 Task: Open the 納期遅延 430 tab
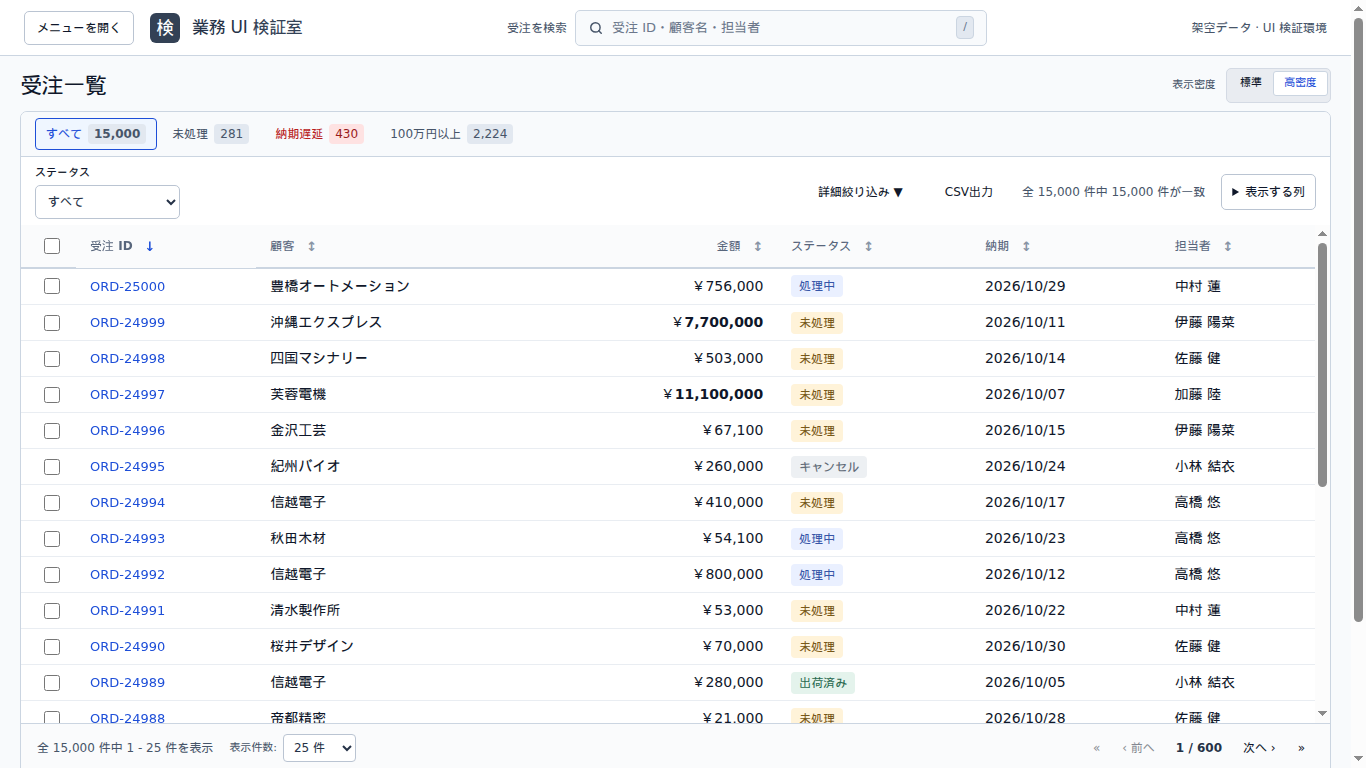(319, 134)
